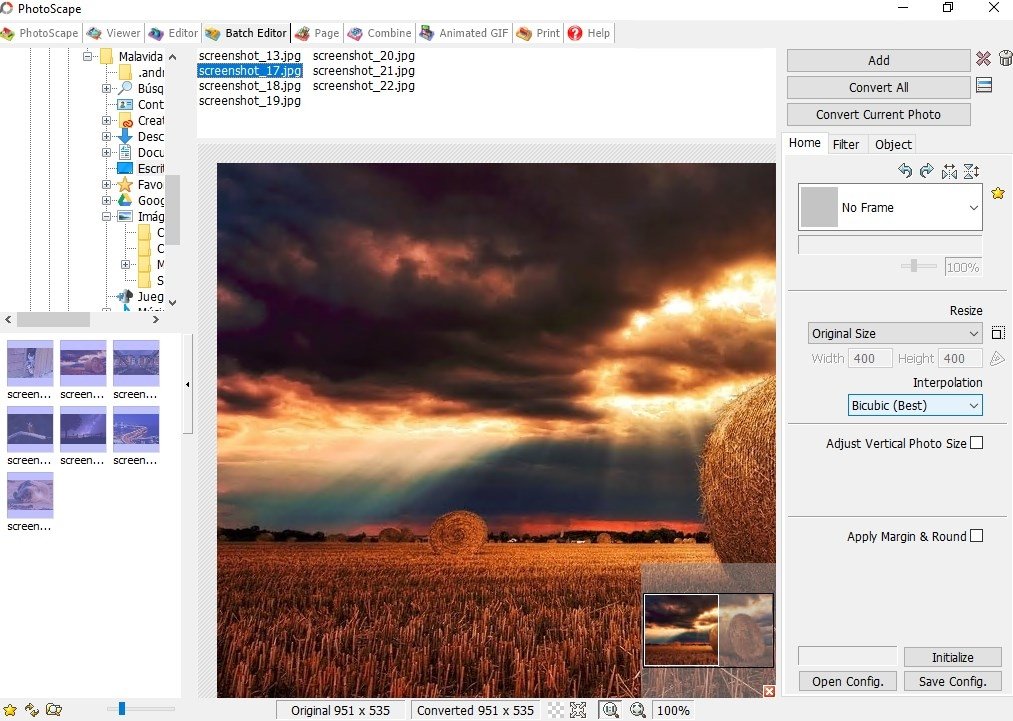Click the zoom magnifier icon beside 100%
Viewport: 1013px width, 721px height.
(638, 710)
